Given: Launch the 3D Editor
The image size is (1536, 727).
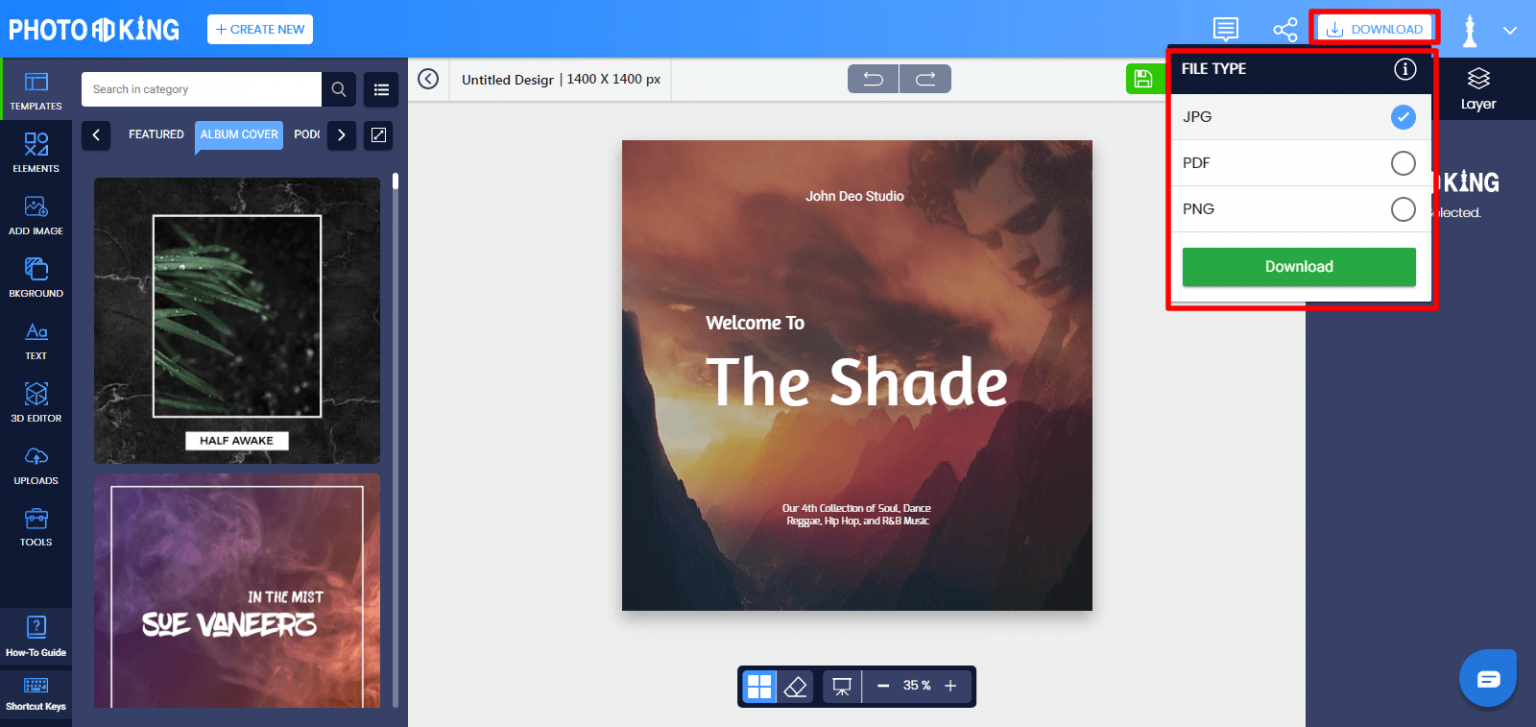Looking at the screenshot, I should (x=36, y=402).
